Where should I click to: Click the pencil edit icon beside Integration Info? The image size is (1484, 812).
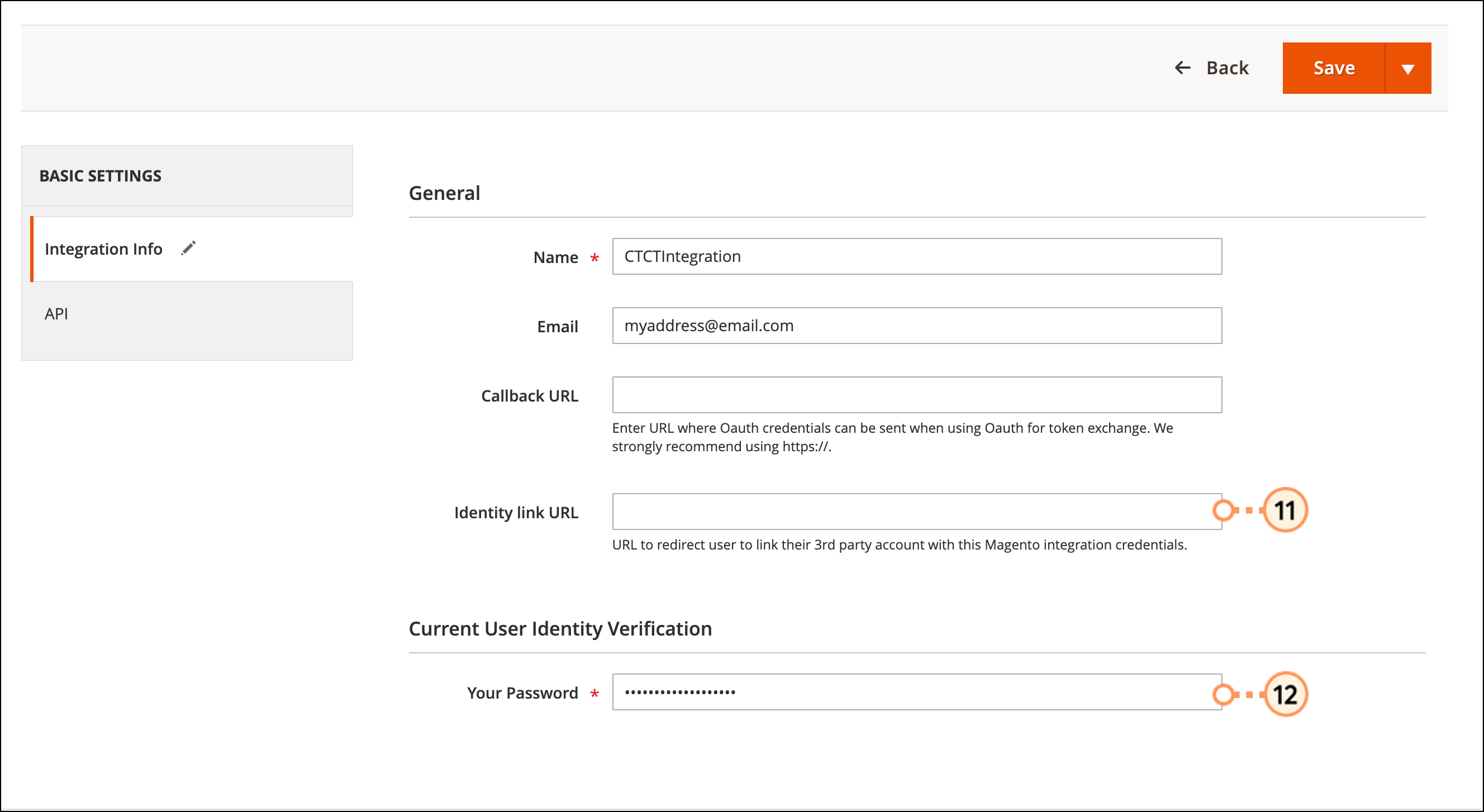(x=188, y=248)
